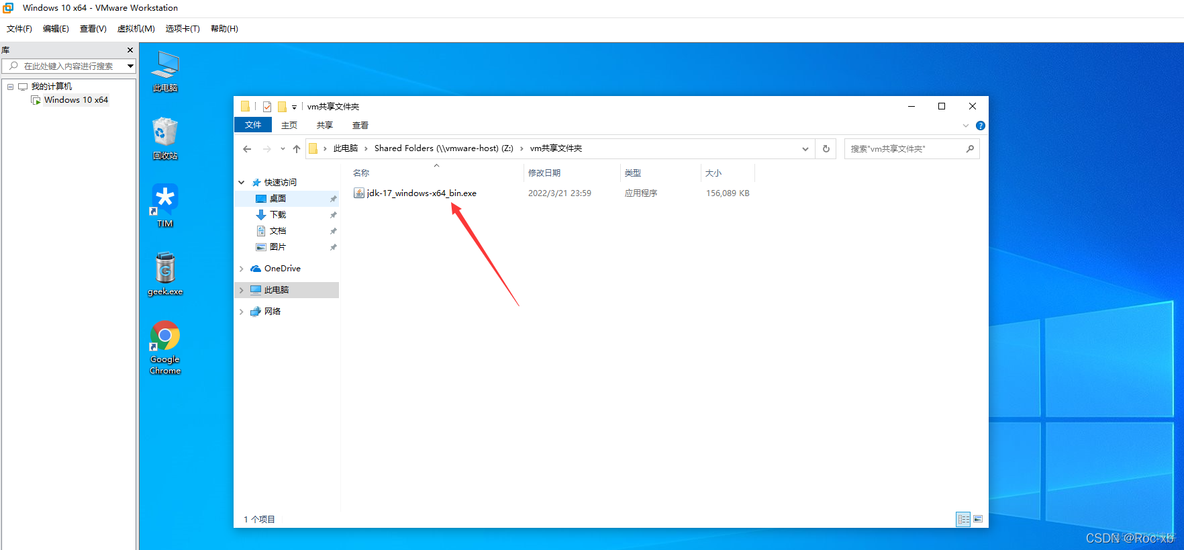Select 图片 in quick access

[278, 247]
